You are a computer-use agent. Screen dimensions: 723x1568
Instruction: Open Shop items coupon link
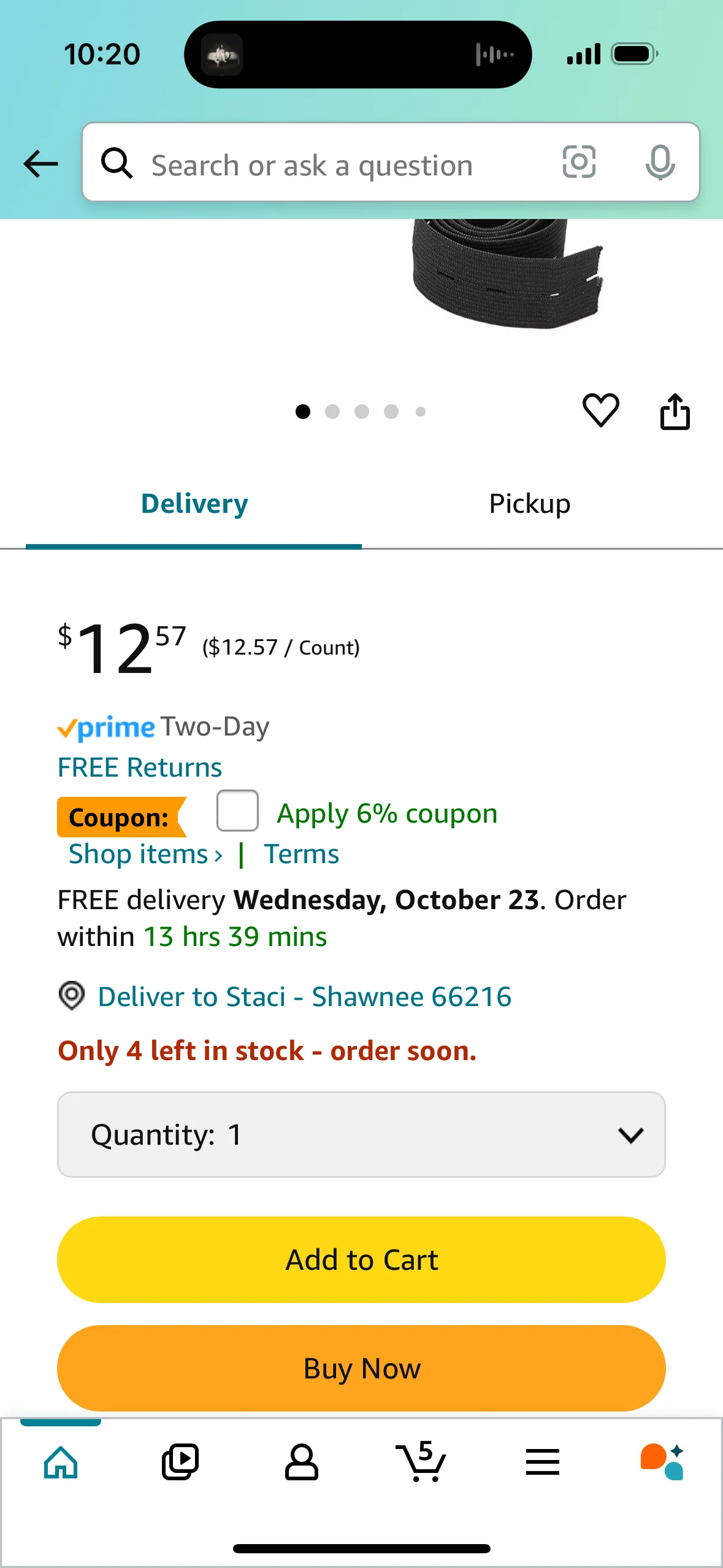point(145,855)
